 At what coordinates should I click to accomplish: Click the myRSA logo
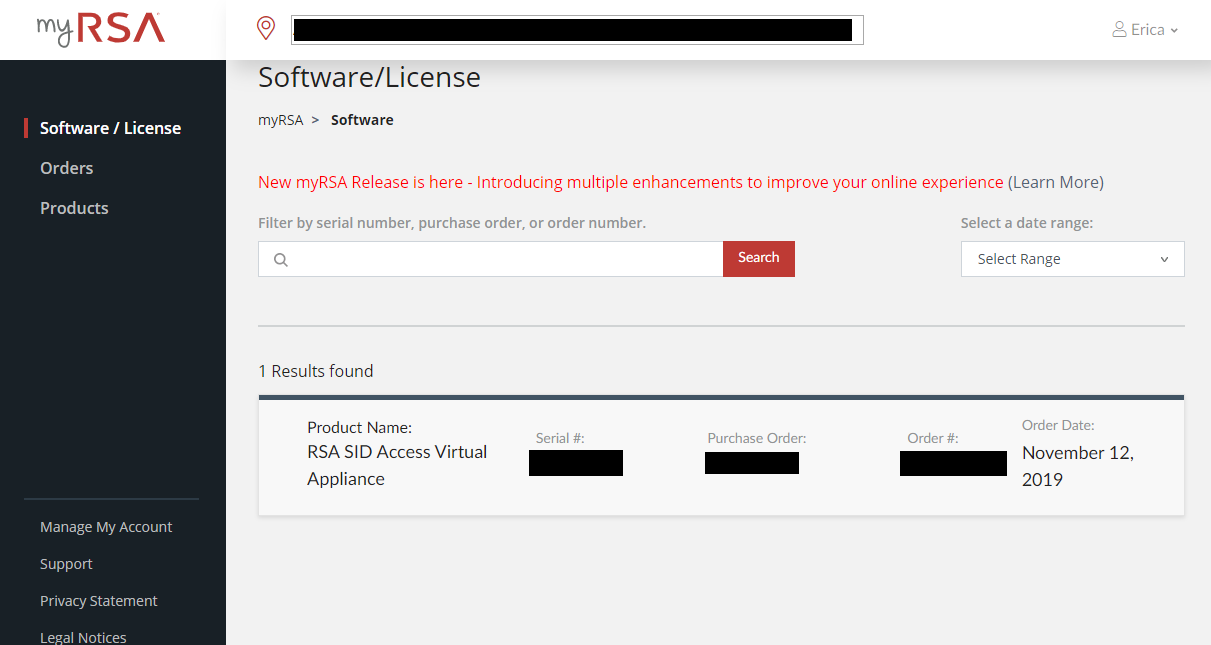click(x=100, y=29)
